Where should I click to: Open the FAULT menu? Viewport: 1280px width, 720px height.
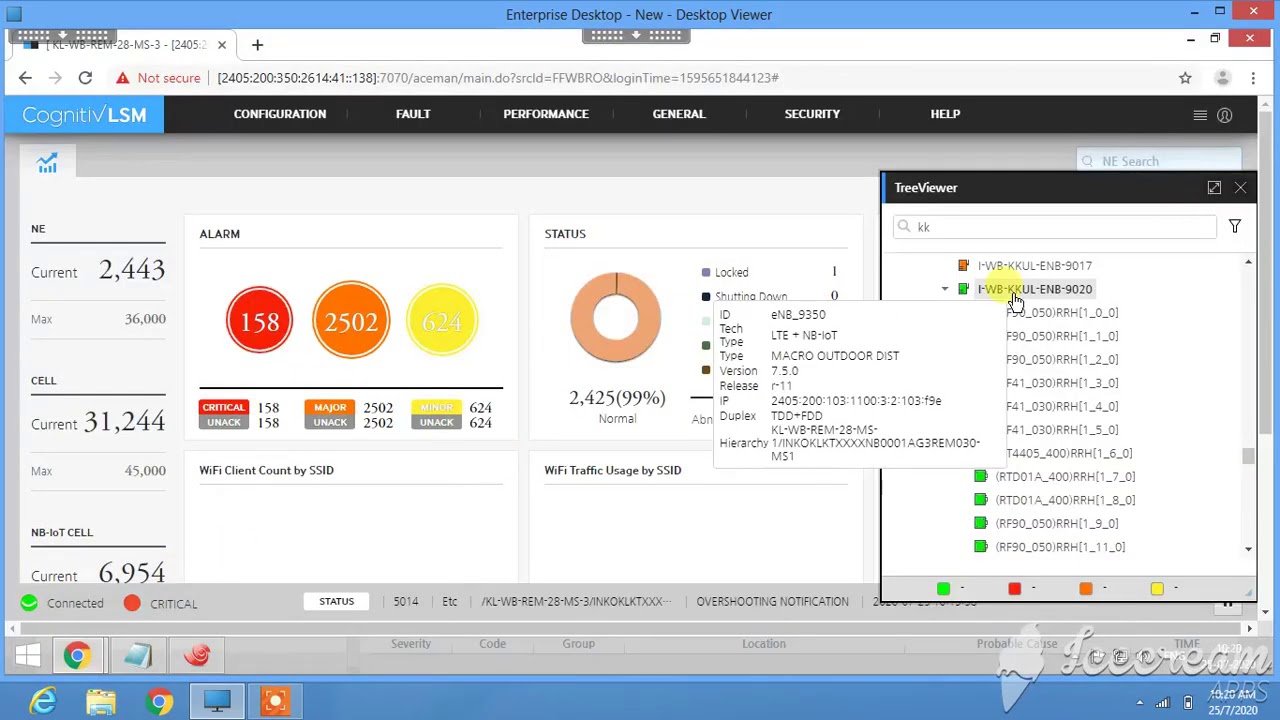413,114
